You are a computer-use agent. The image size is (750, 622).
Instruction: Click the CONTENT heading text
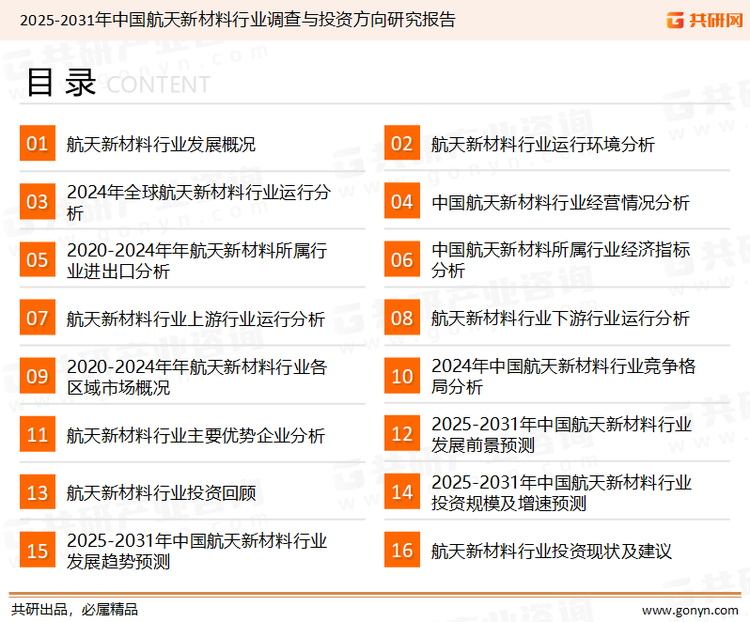[x=158, y=85]
